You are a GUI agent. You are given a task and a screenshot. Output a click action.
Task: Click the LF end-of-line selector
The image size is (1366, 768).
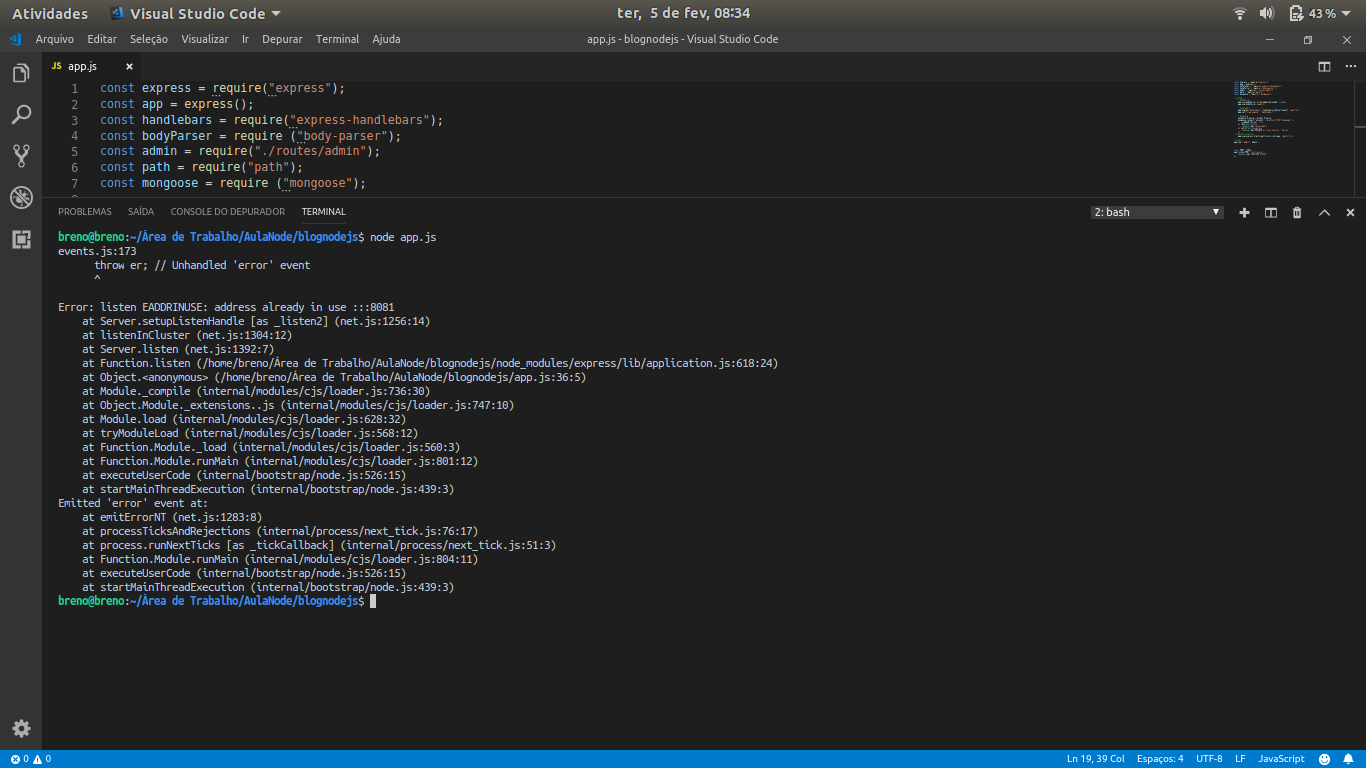(1240, 759)
